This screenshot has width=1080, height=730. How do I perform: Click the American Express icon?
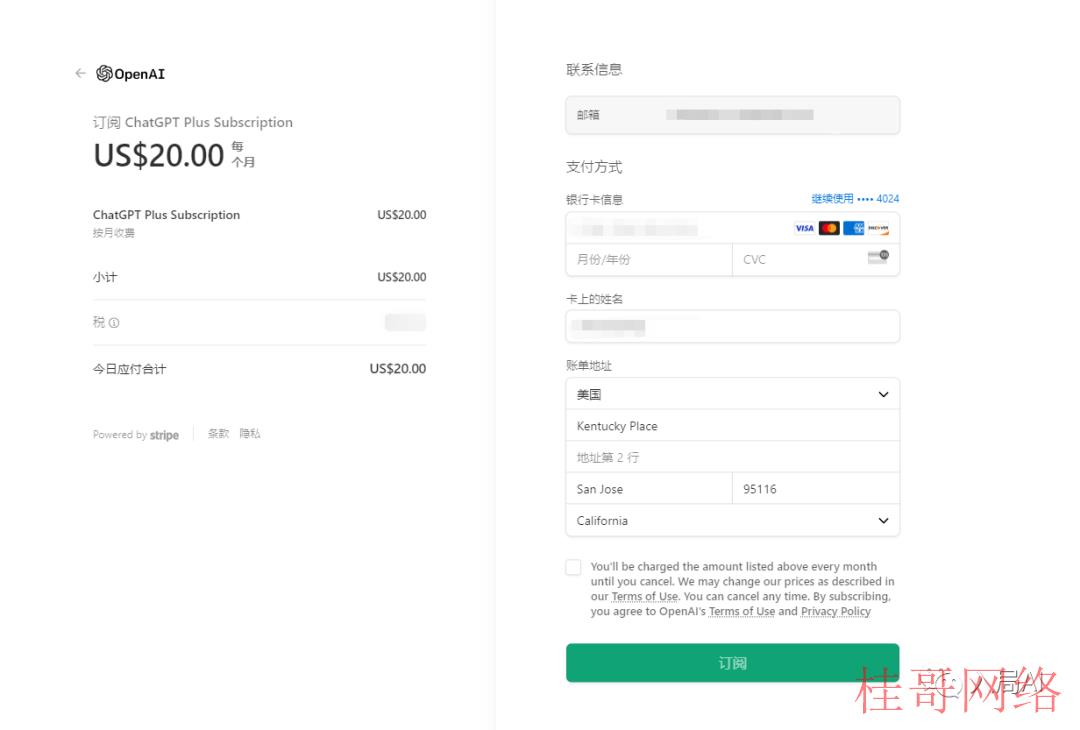(853, 228)
